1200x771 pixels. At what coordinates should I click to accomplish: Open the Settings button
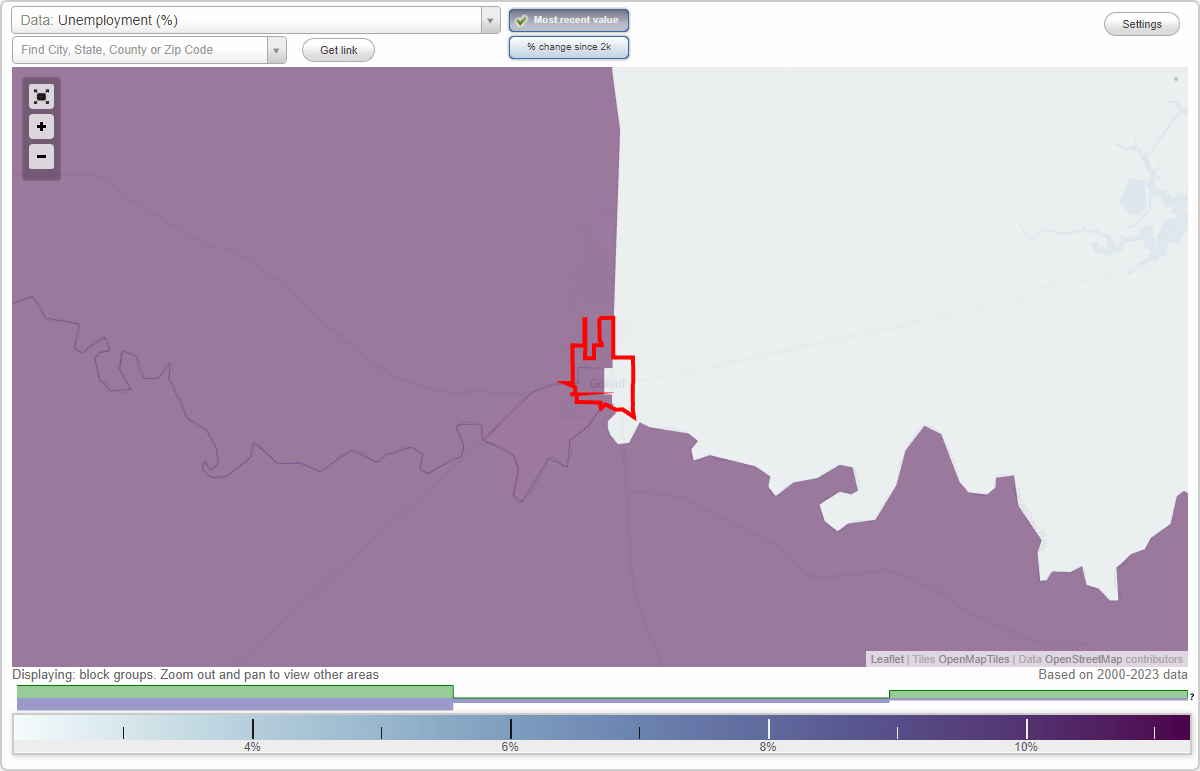point(1142,25)
